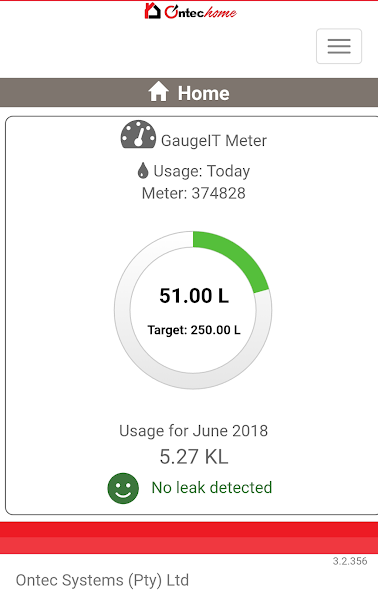Click the GaugeIT Meter gauge icon

[138, 134]
